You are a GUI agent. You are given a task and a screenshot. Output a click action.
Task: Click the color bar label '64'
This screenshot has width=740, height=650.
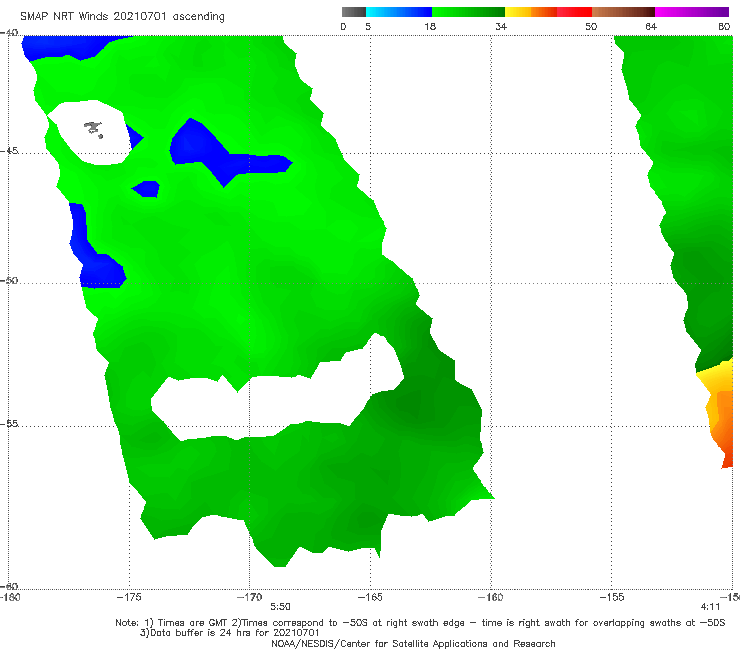tap(651, 27)
